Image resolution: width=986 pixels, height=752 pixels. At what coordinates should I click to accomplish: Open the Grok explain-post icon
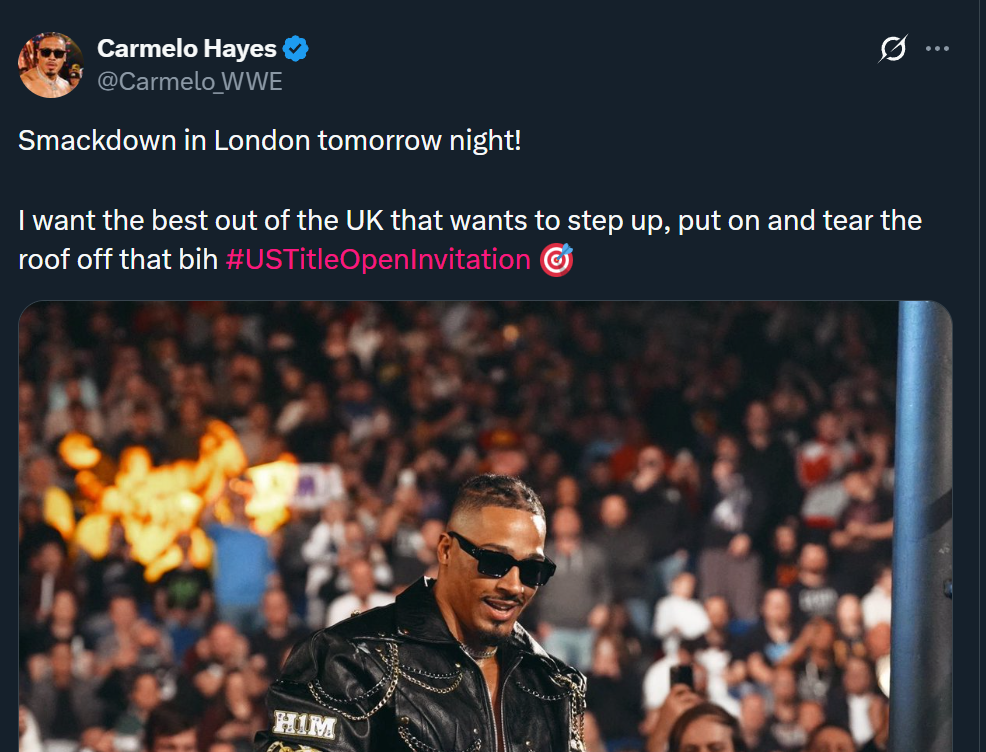[x=892, y=48]
